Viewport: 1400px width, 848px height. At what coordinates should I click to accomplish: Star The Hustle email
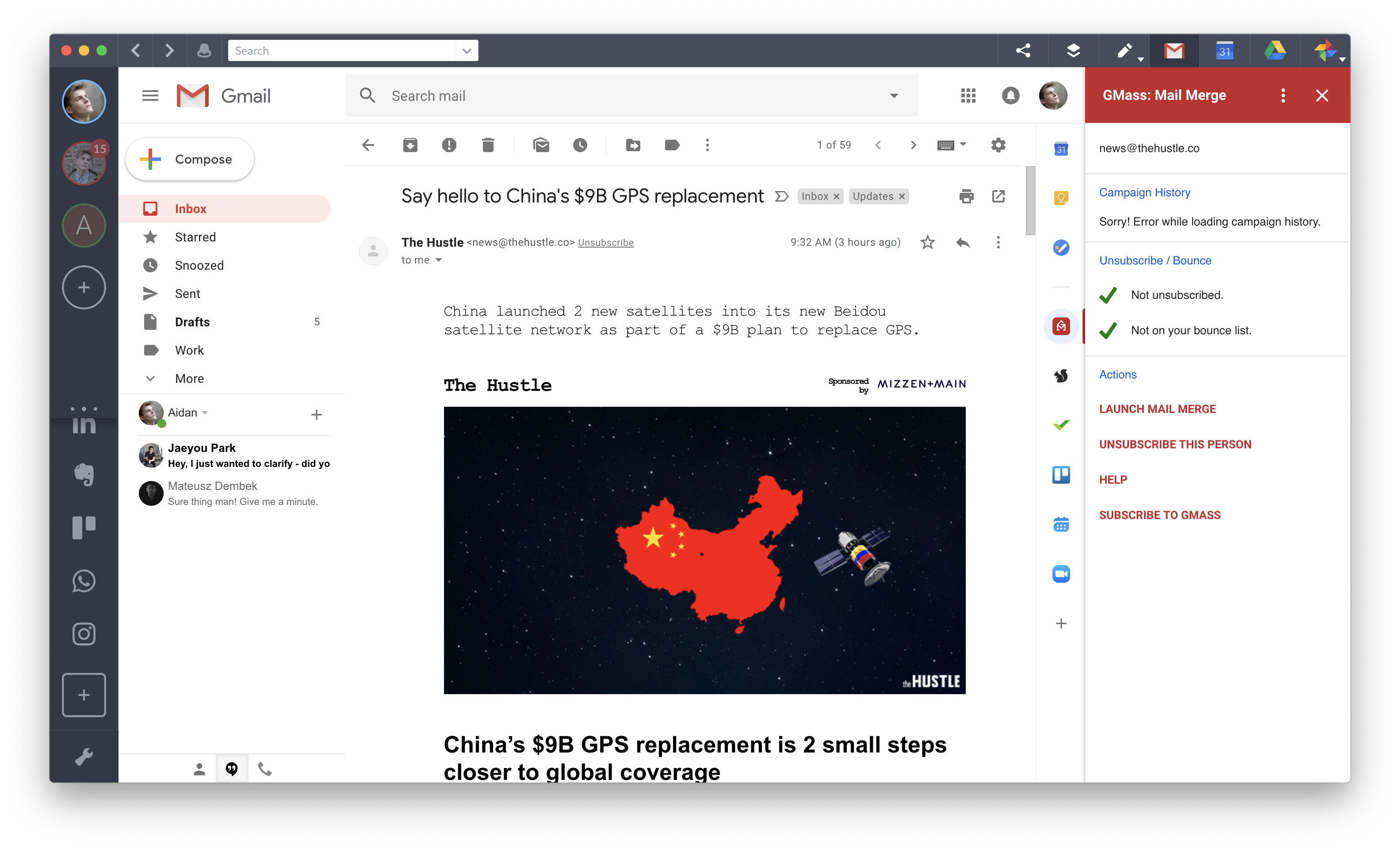927,243
